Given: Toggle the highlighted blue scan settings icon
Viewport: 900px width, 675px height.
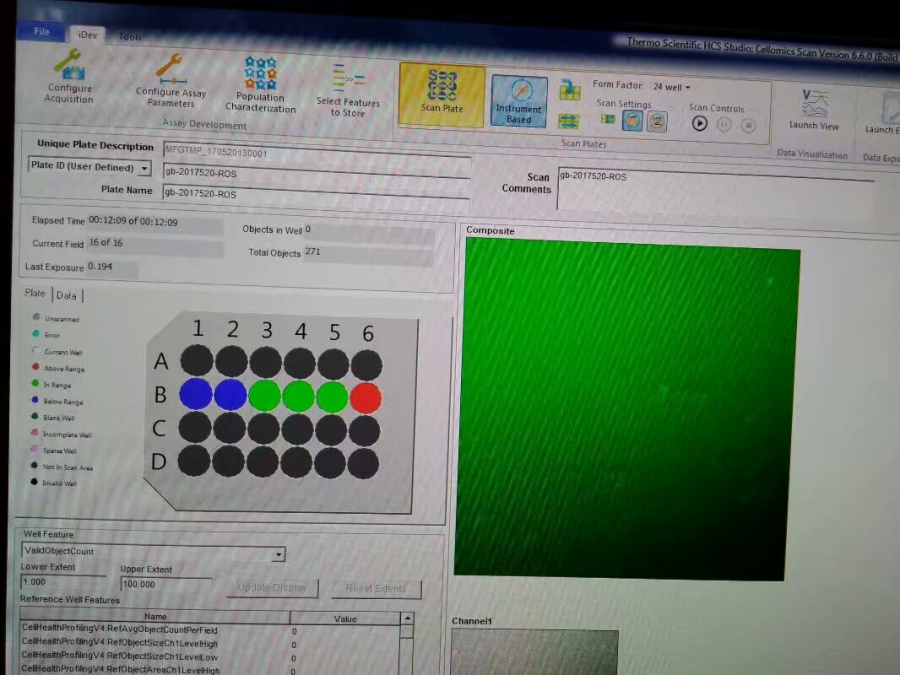Looking at the screenshot, I should tap(632, 121).
